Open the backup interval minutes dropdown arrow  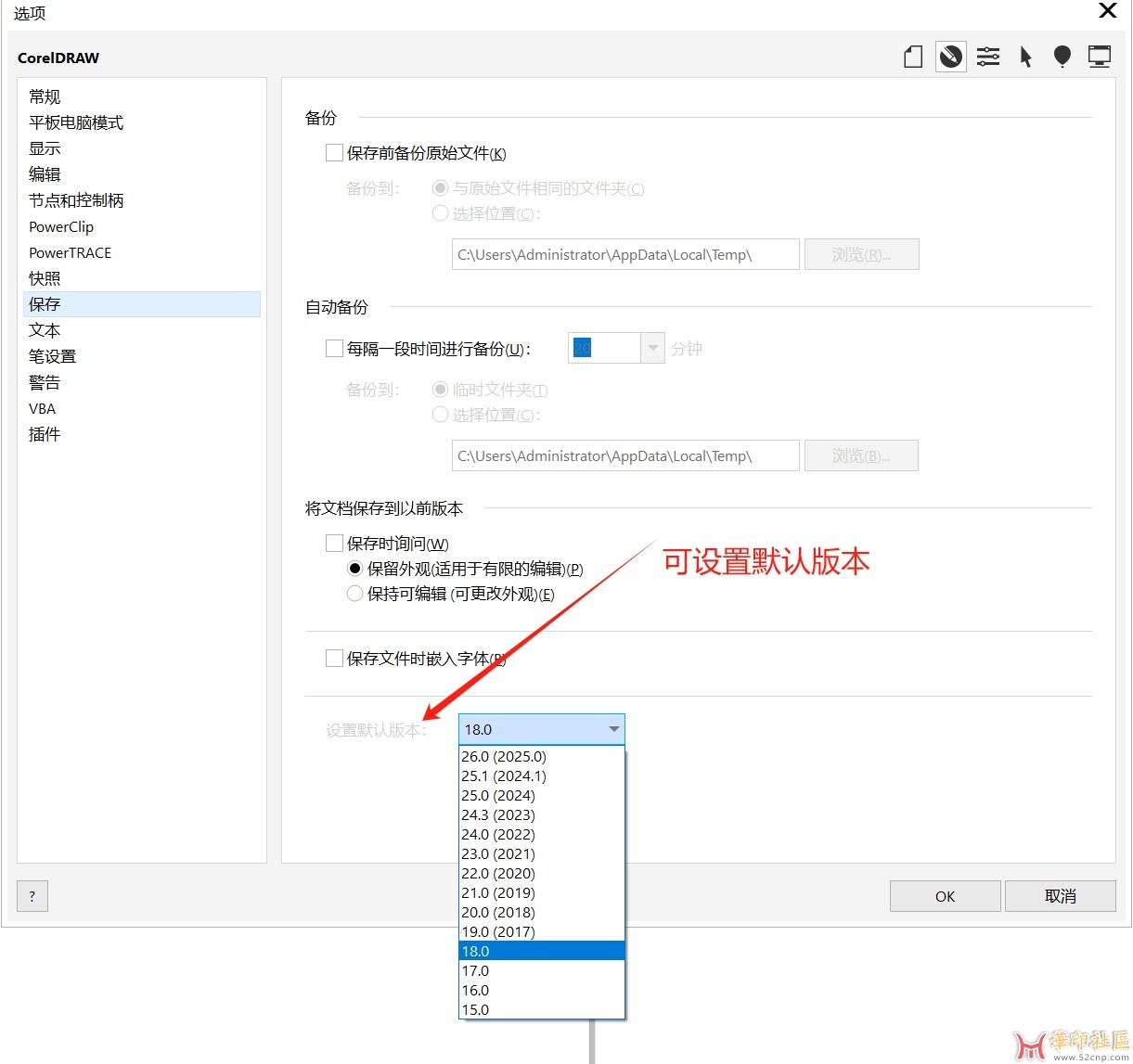(x=652, y=348)
